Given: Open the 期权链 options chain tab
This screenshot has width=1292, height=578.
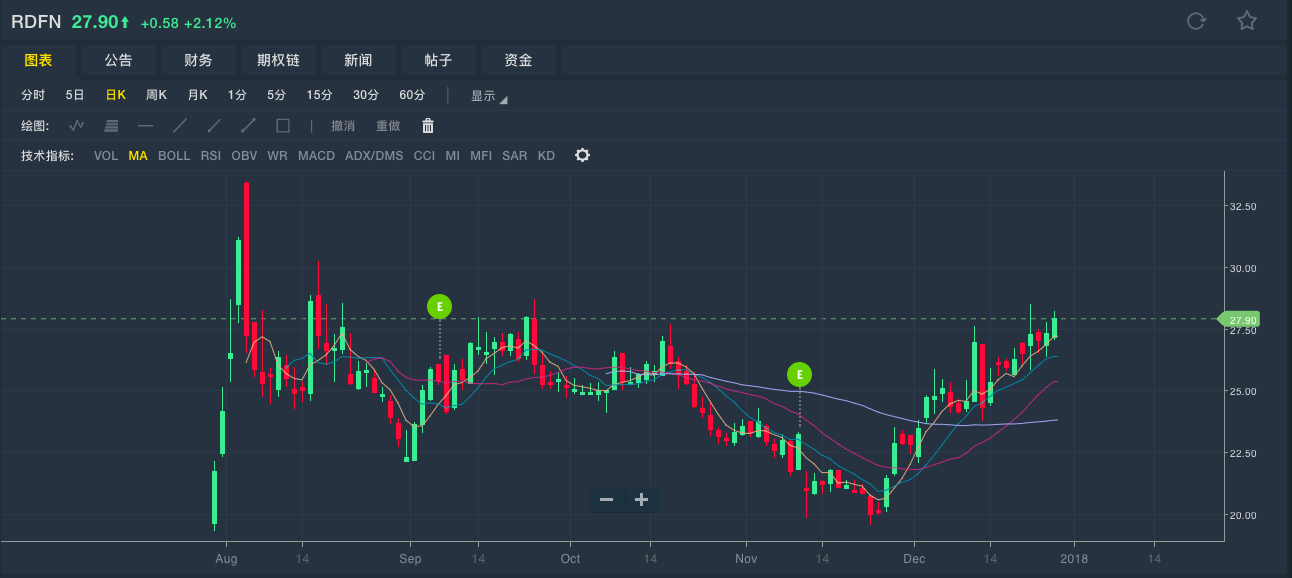Looking at the screenshot, I should point(278,60).
